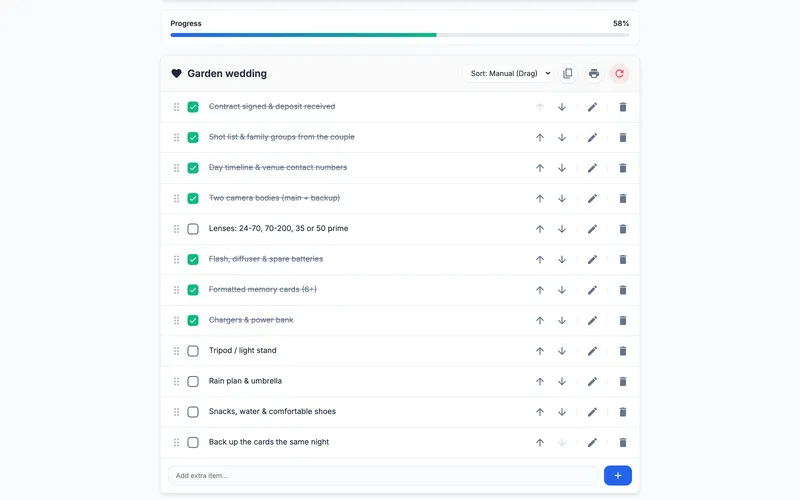Grab drag handle of Lenses item
800x500 pixels.
click(x=176, y=229)
